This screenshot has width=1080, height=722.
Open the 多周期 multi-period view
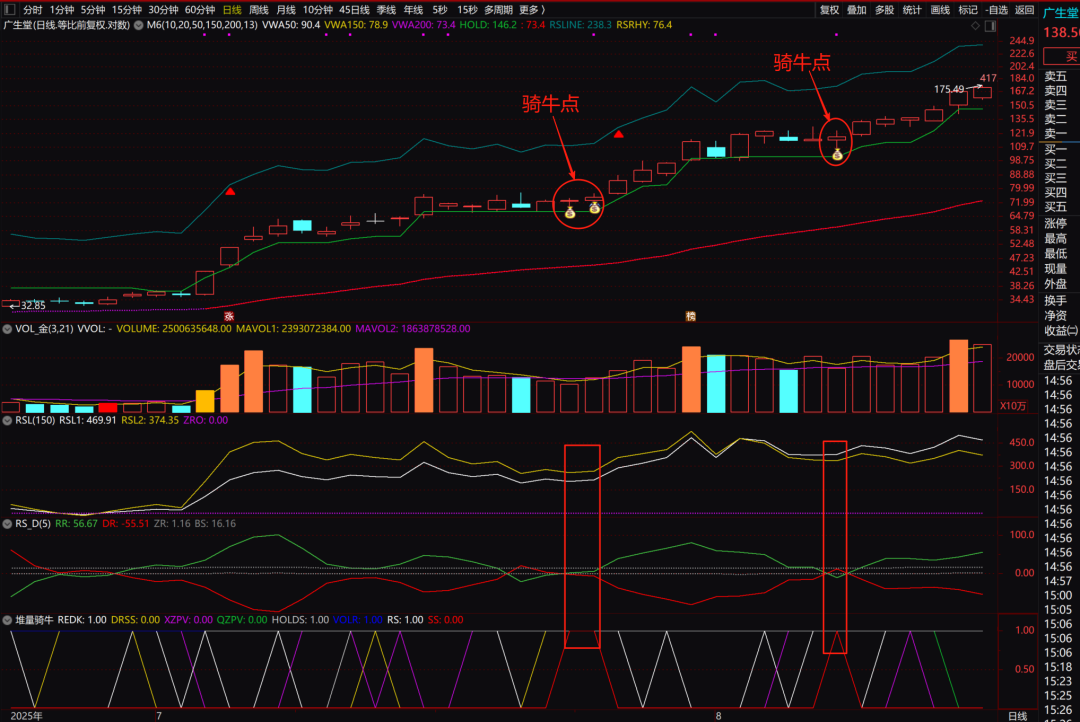[498, 10]
